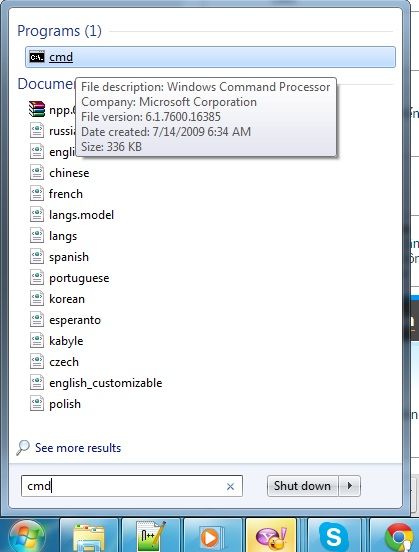Launch Notepad++ from the taskbar
This screenshot has height=552, width=419.
(151, 537)
